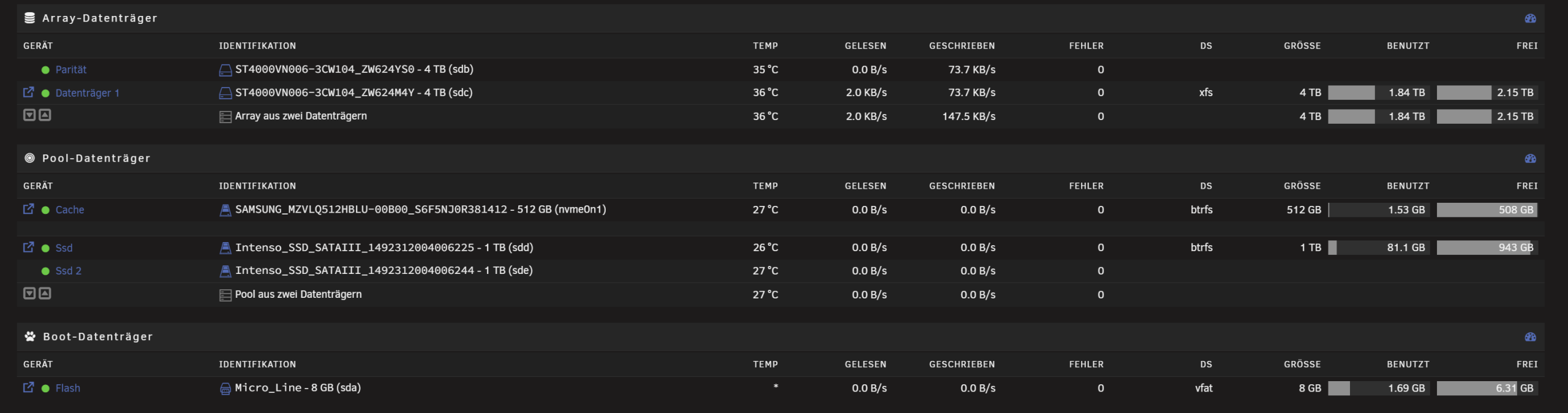Click the disk icon beside the Micro_Line identification

pos(225,388)
